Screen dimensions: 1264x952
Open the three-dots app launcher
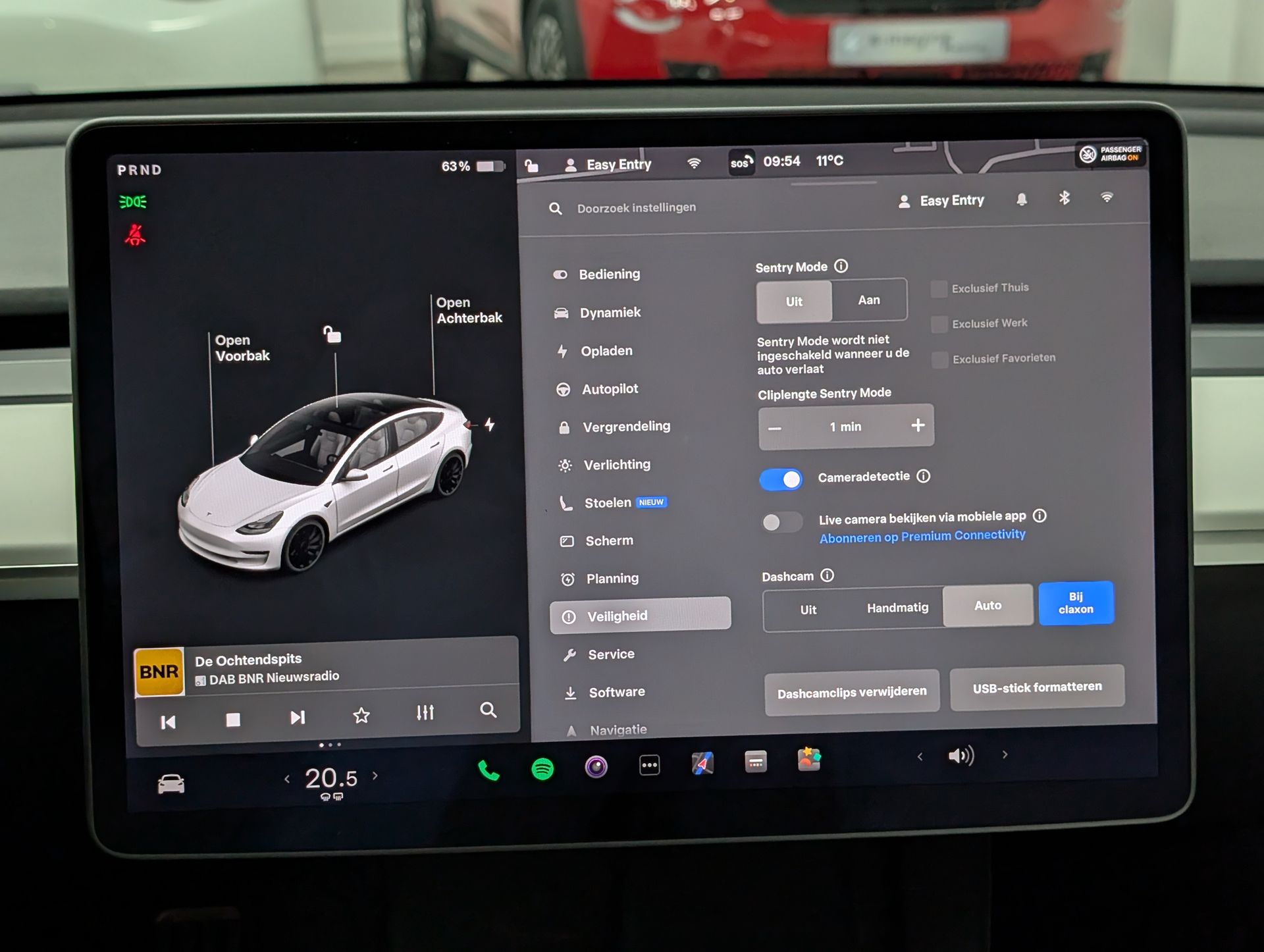(649, 765)
